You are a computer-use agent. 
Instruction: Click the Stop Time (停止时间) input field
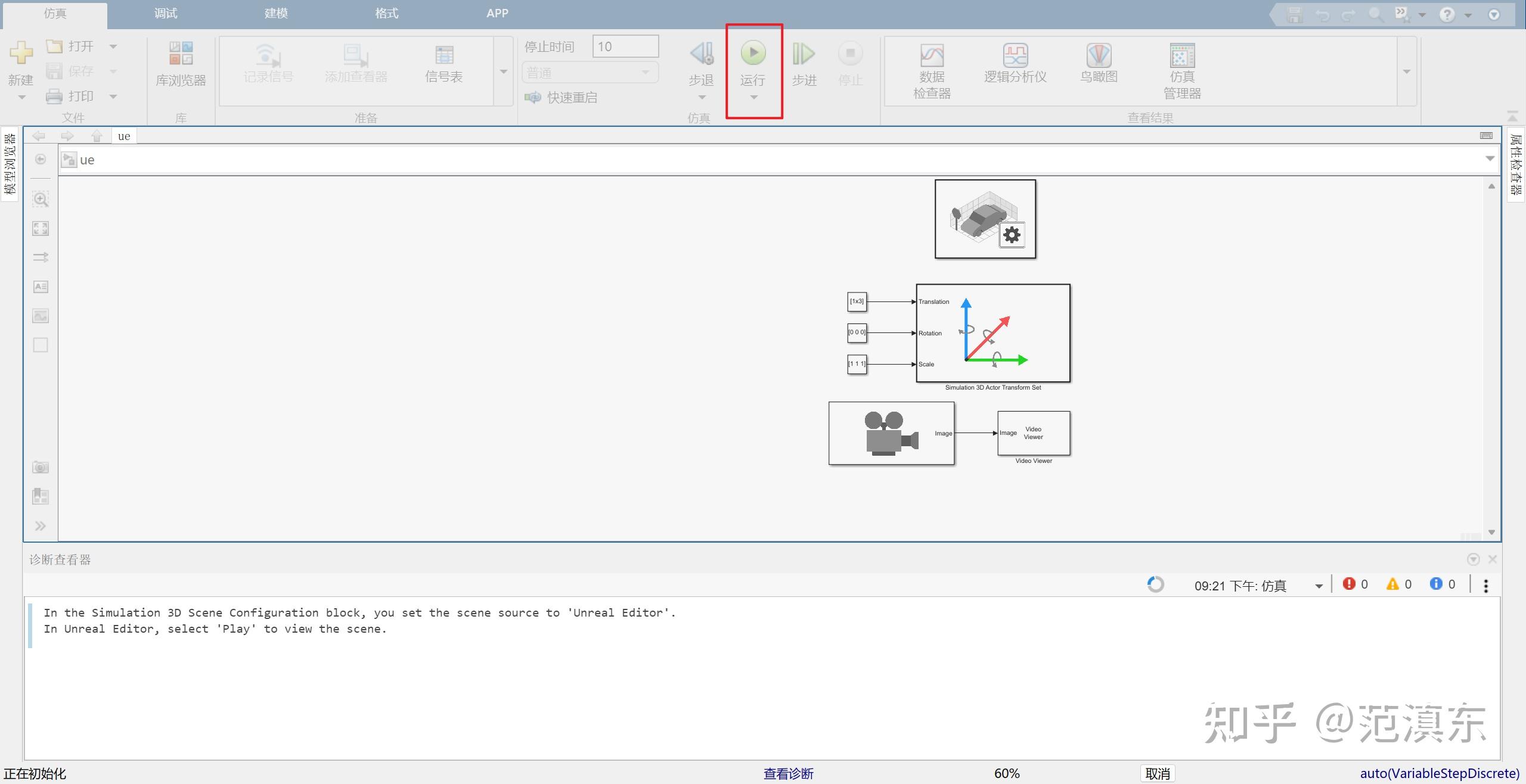tap(625, 46)
